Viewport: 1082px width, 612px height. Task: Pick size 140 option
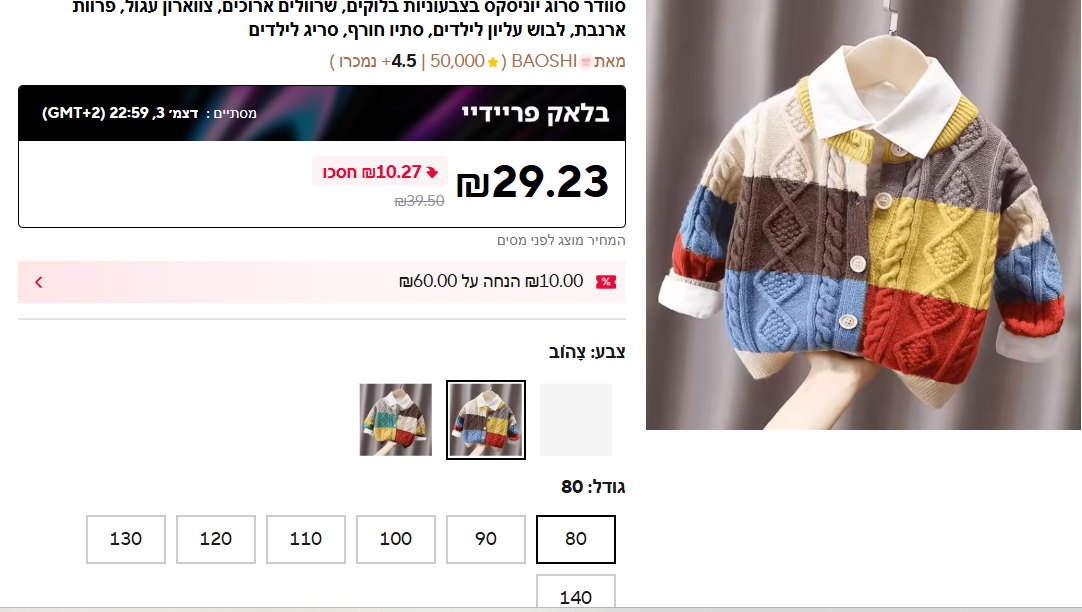click(576, 593)
